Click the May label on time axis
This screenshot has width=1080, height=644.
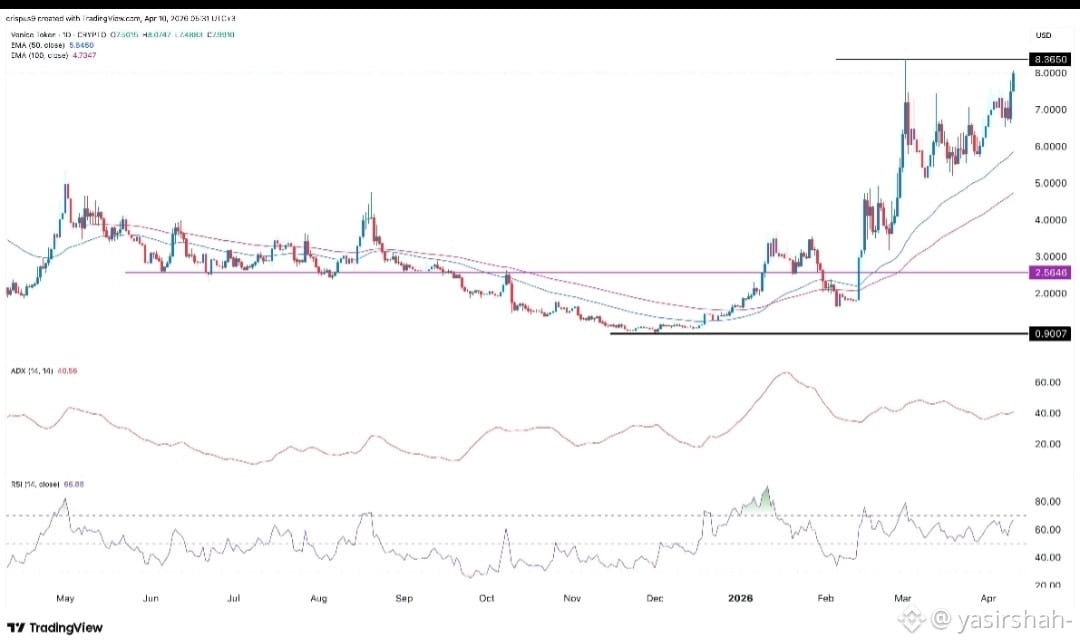coord(65,599)
